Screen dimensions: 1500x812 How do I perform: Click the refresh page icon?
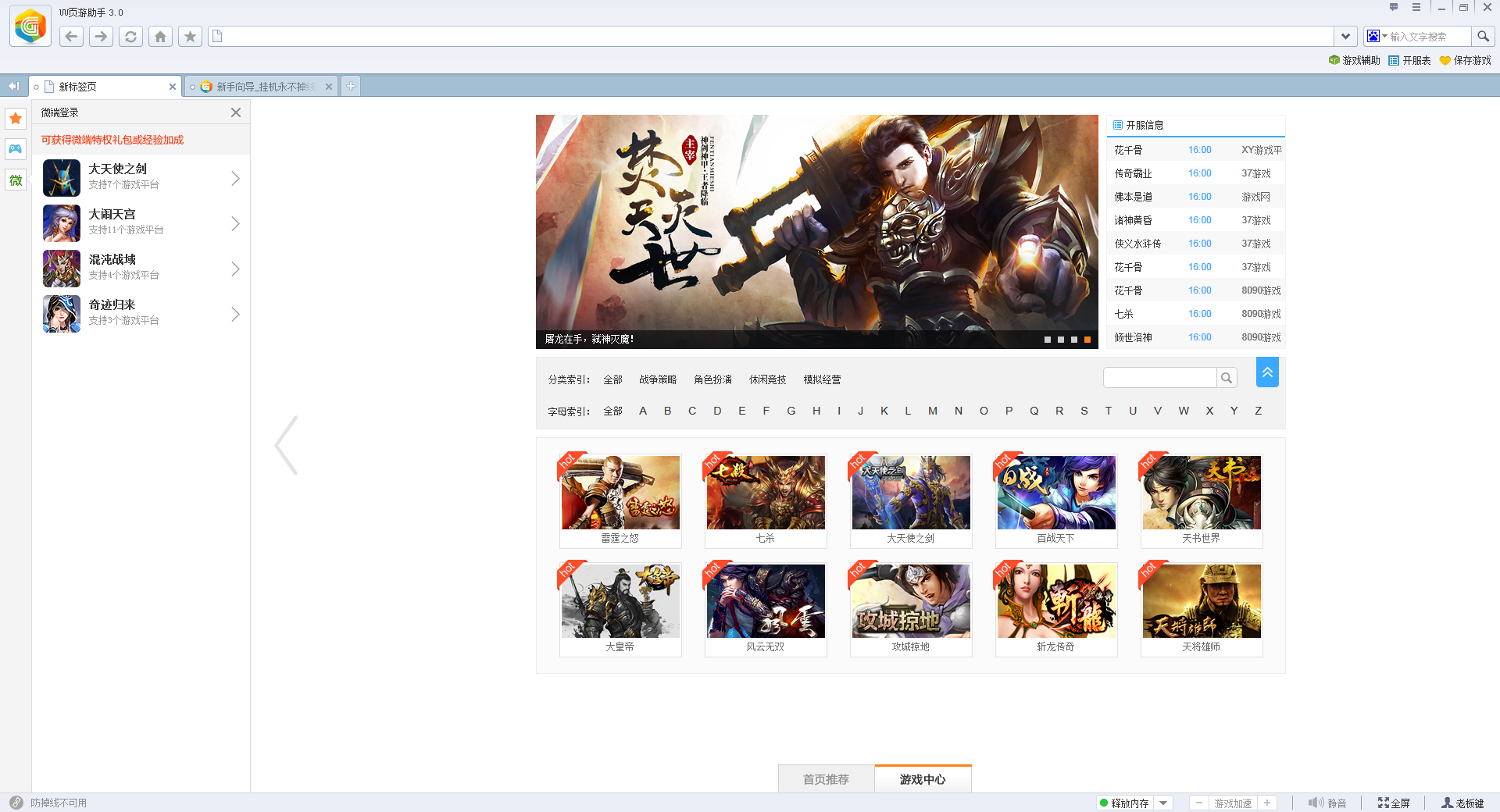click(x=130, y=37)
